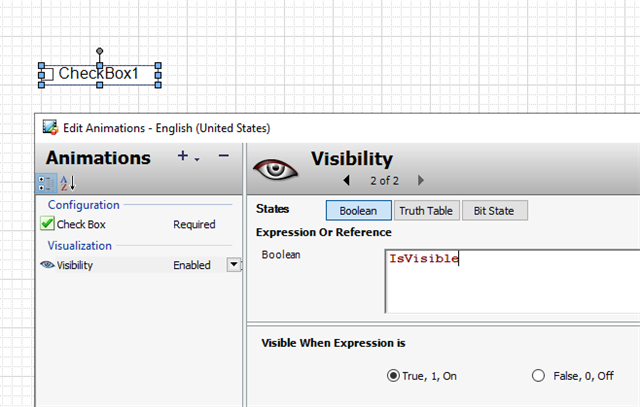Screen dimensions: 640x407
Task: Open the Visibility Enabled dropdown
Action: [x=233, y=265]
